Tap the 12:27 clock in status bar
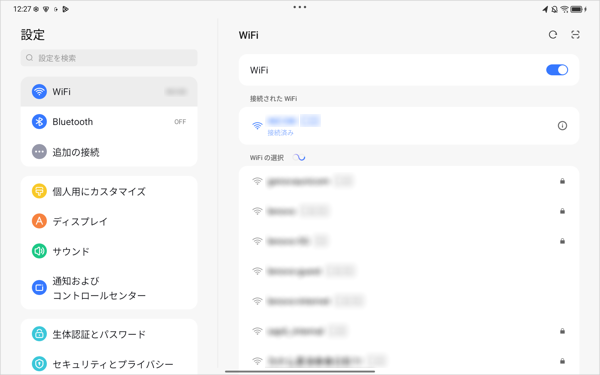Viewport: 600px width, 375px height. (x=22, y=9)
